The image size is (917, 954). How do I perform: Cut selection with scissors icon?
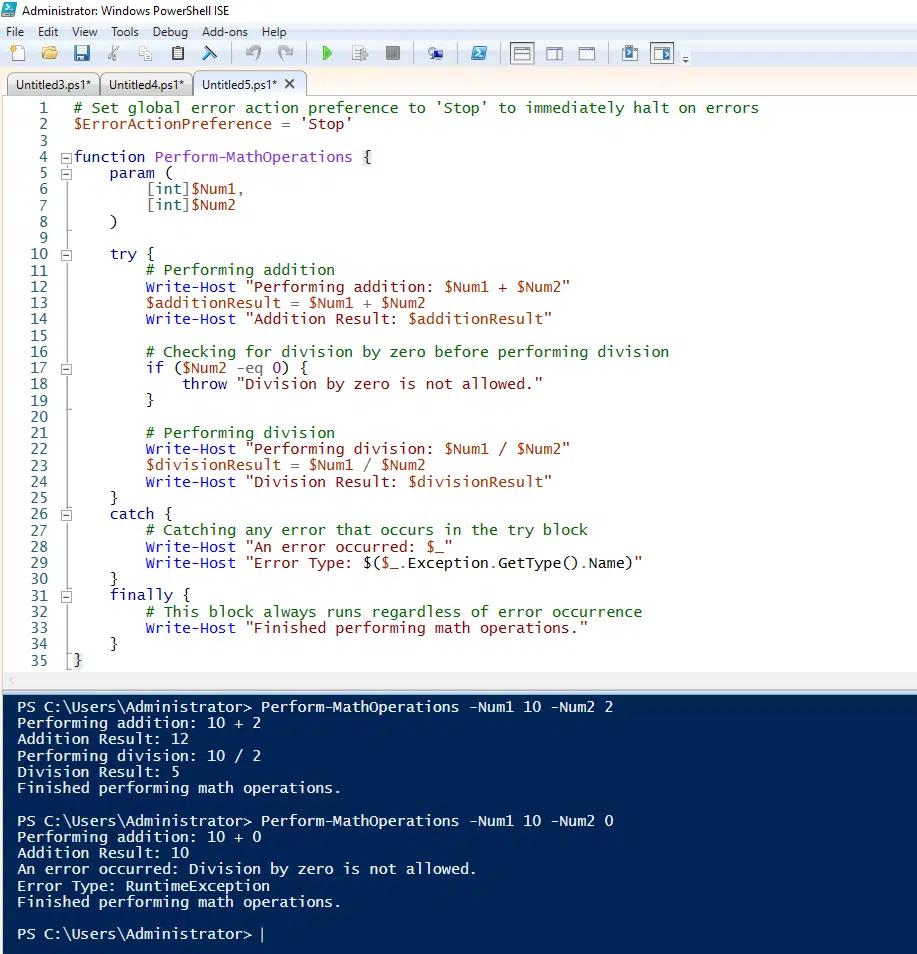pos(113,54)
